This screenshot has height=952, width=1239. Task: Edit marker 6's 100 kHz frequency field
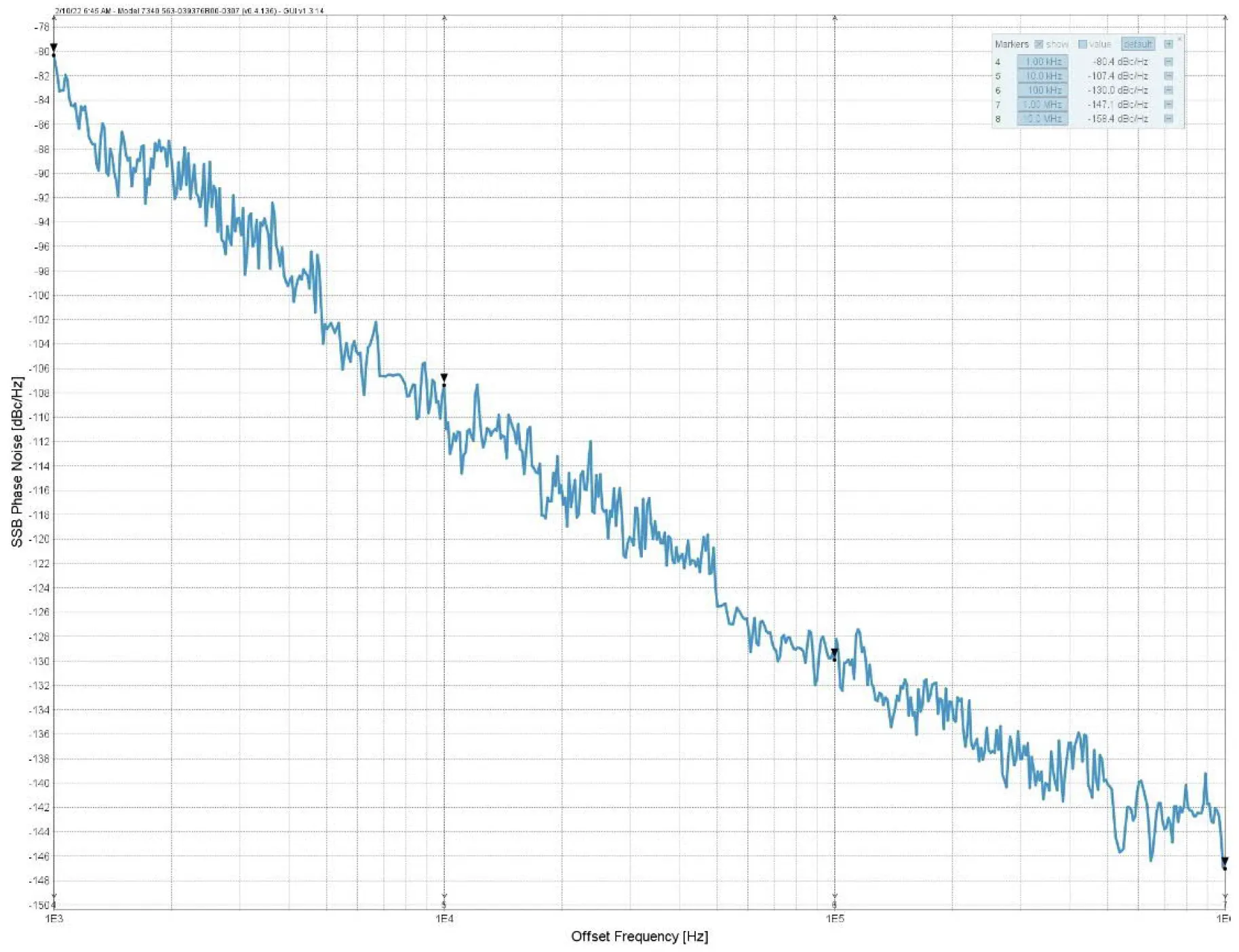click(x=1042, y=91)
